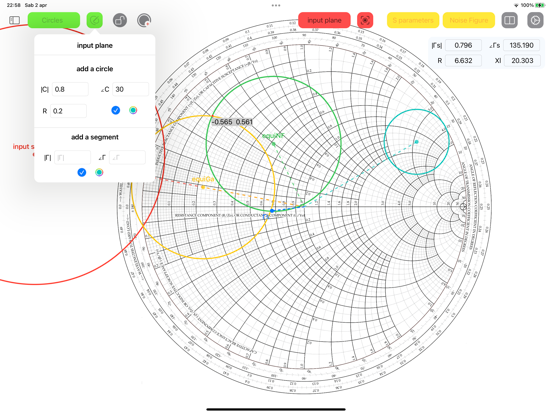Focus the segment |Γ| magnitude field
The height and width of the screenshot is (414, 552).
coord(72,158)
